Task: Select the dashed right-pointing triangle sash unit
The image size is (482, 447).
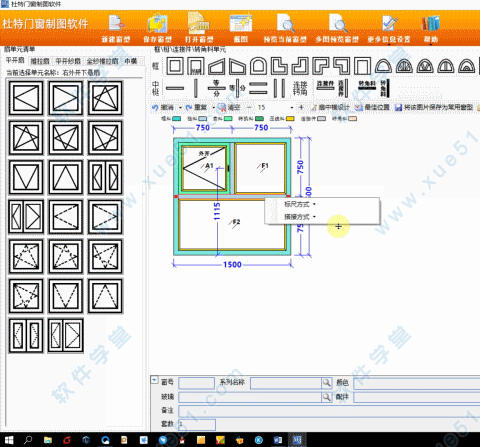Action: click(x=105, y=217)
